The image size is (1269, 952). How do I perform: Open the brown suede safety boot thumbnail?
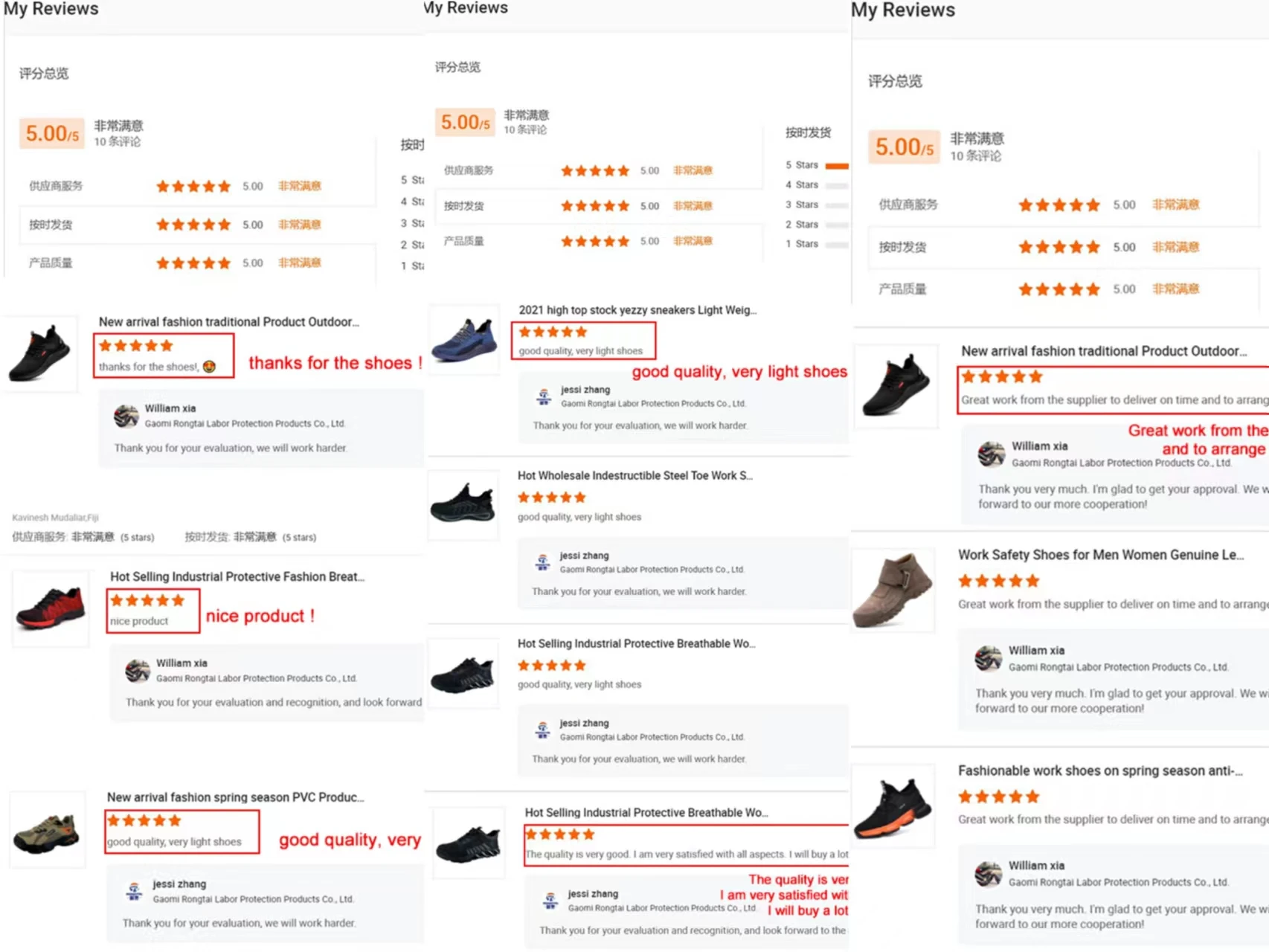coord(893,591)
